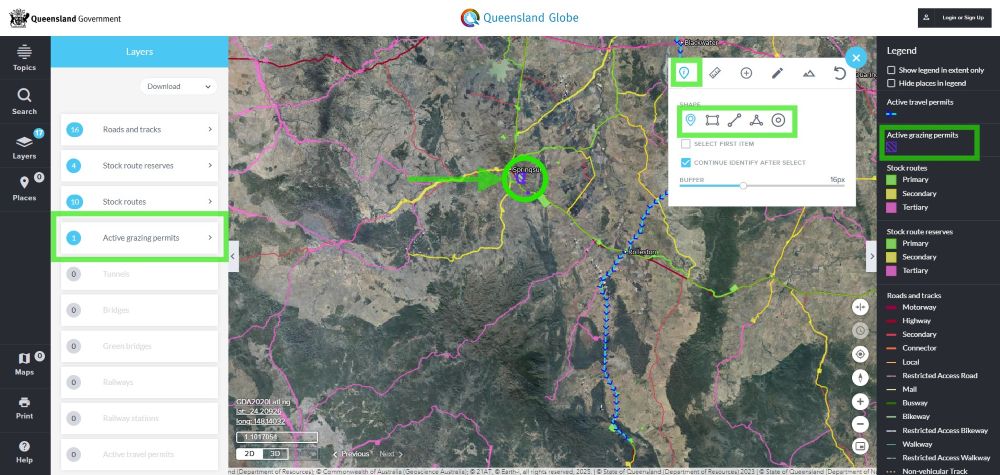1000x475 pixels.
Task: Tick the Select First Item checkbox
Action: pyautogui.click(x=686, y=144)
